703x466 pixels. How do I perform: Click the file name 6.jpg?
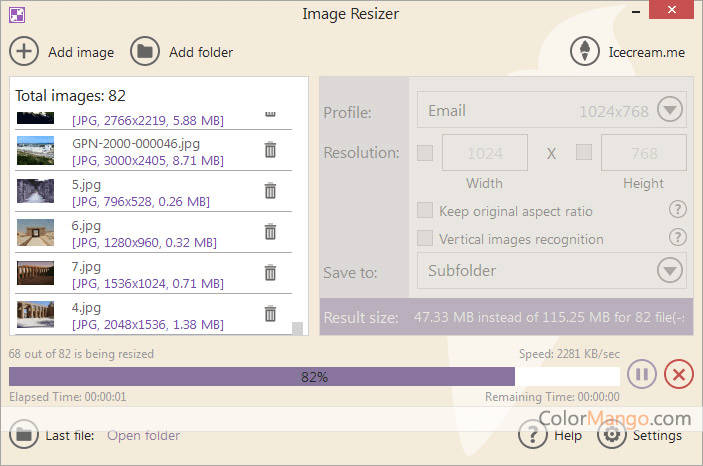[86, 226]
